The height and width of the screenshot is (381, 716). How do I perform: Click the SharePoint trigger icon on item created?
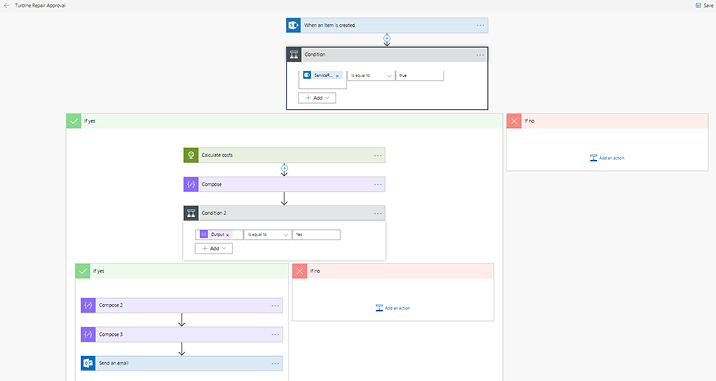click(x=293, y=25)
